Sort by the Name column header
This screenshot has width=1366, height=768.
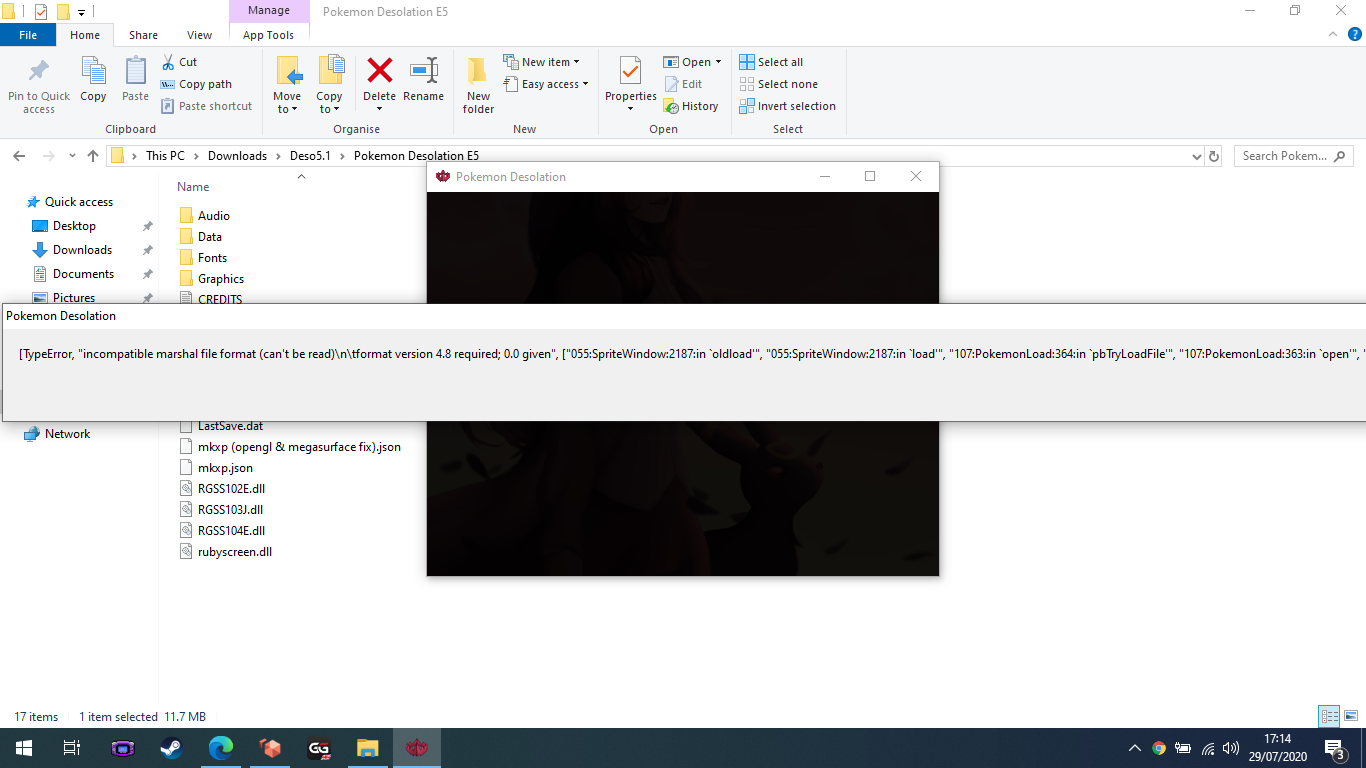click(x=193, y=187)
